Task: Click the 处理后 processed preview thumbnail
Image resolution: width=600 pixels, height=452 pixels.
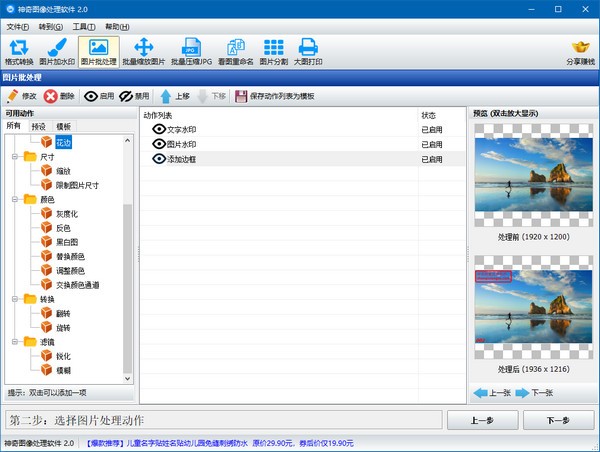Action: click(x=532, y=302)
